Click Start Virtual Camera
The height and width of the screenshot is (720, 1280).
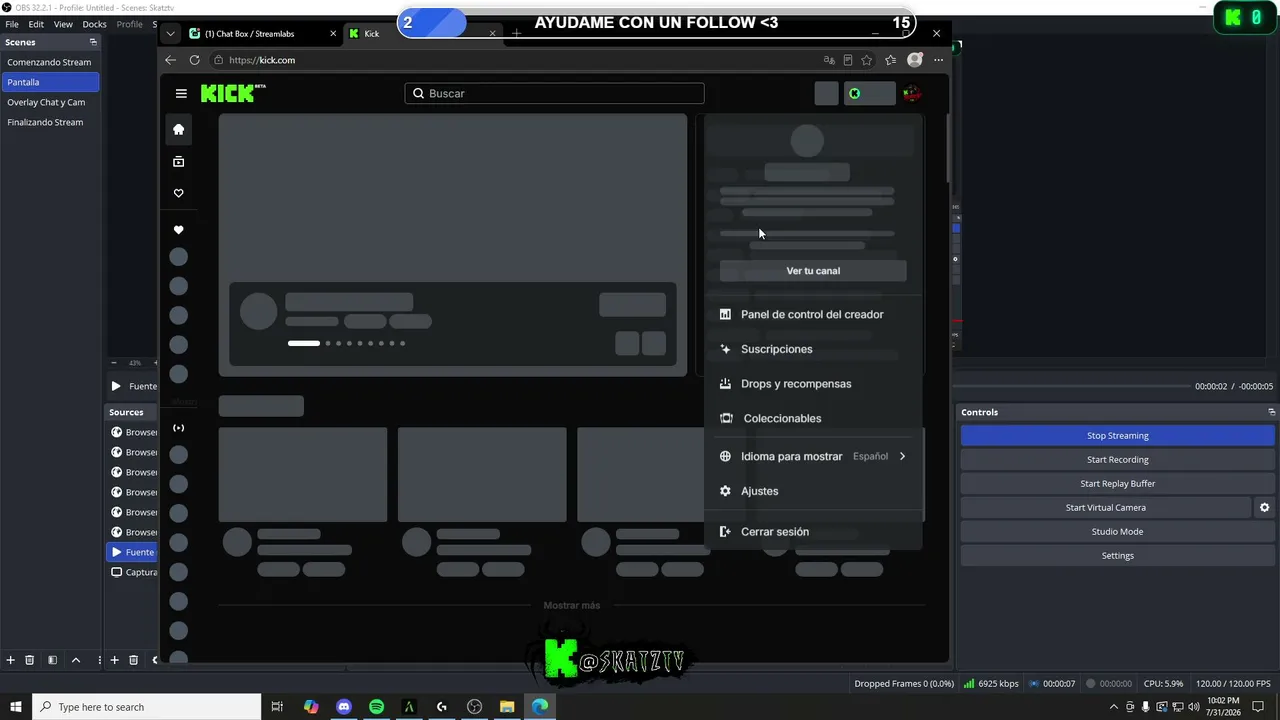1106,508
